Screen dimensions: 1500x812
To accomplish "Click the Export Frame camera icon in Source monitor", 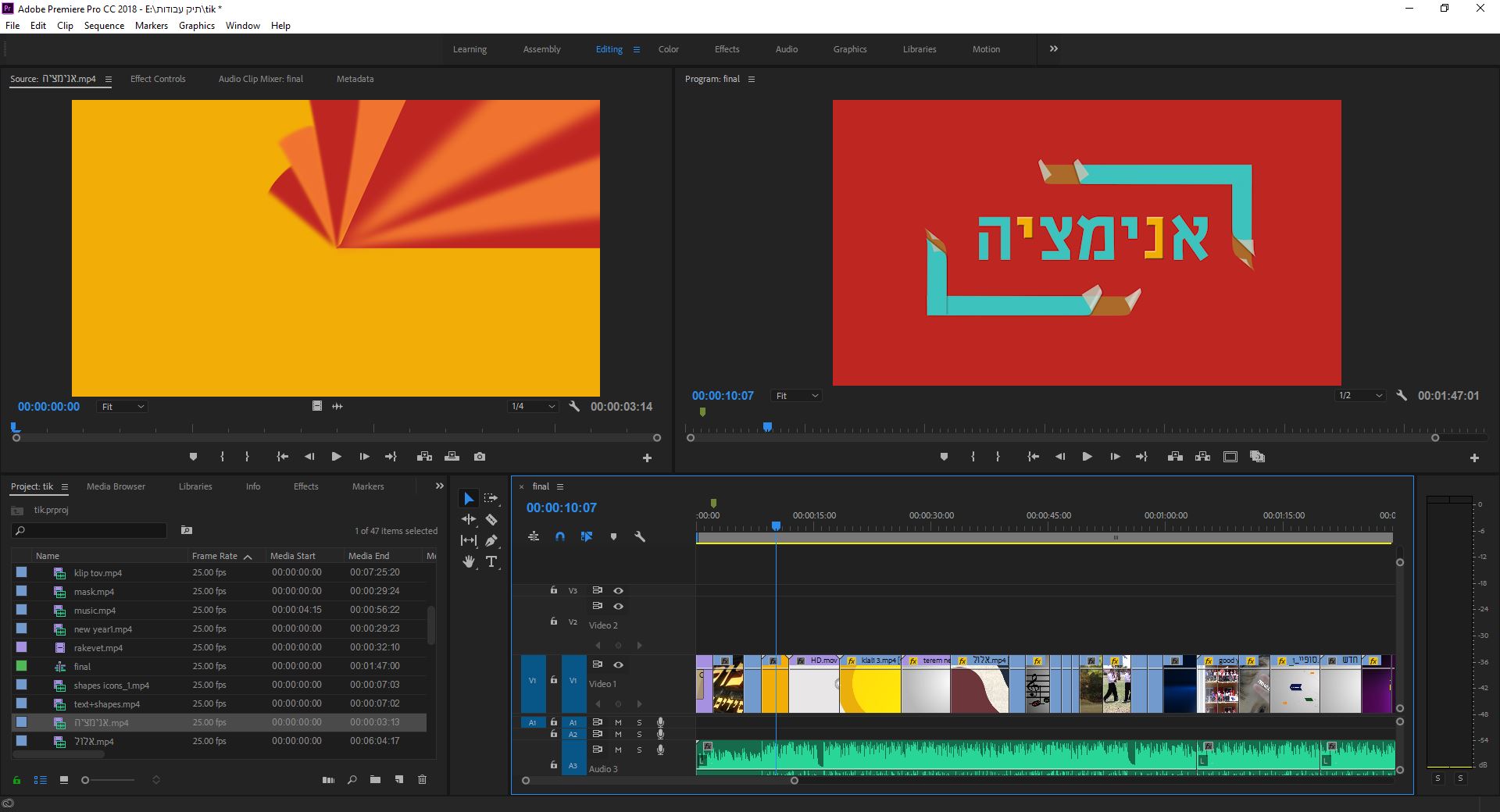I will 480,457.
